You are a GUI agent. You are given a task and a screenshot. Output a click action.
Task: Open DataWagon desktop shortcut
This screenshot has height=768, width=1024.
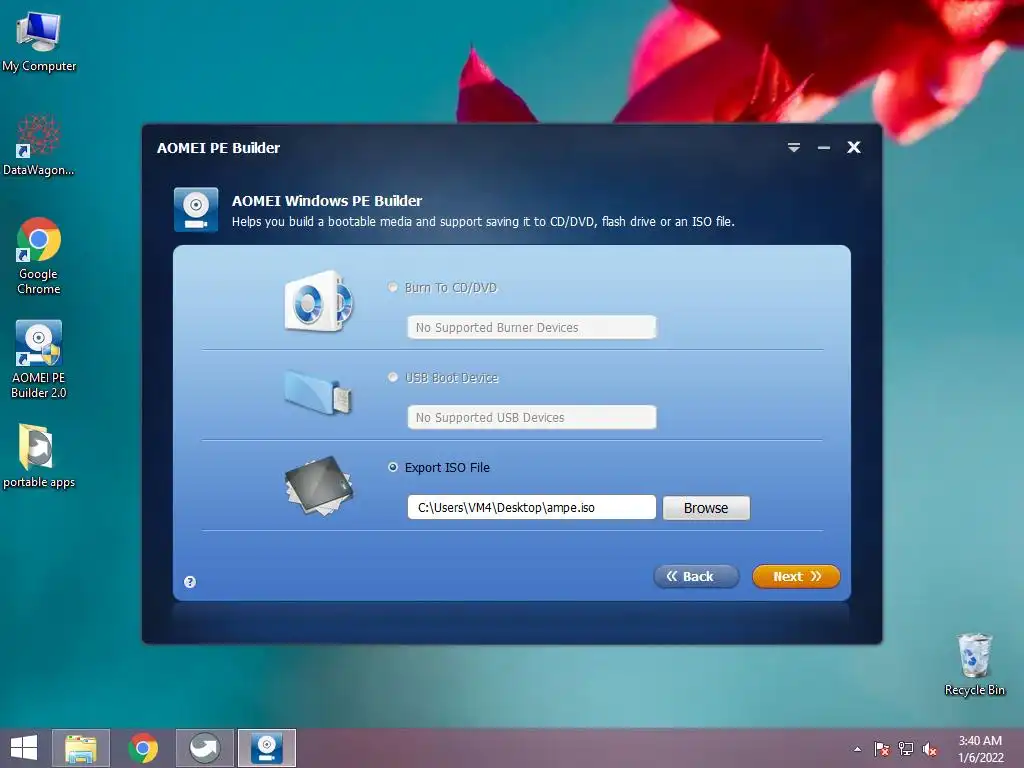[x=39, y=145]
